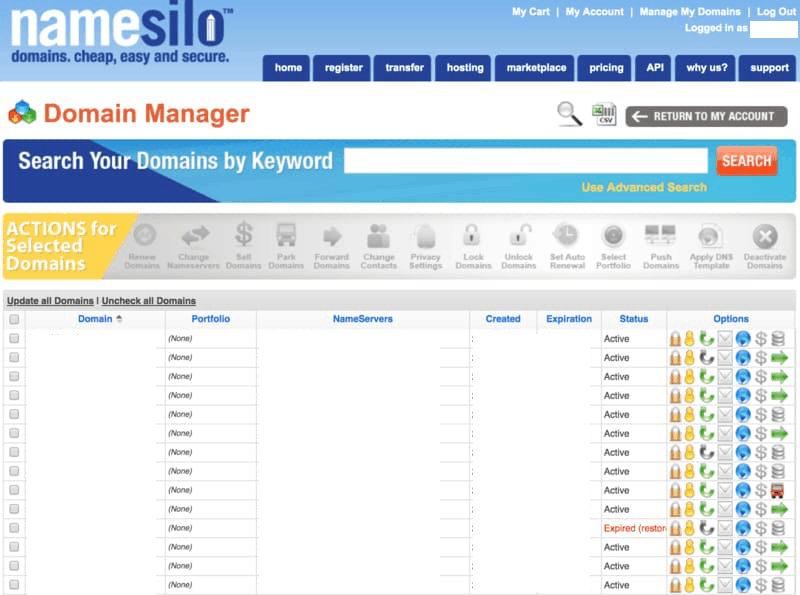Screen dimensions: 800x595
Task: Open the home navigation tab
Action: pyautogui.click(x=287, y=68)
